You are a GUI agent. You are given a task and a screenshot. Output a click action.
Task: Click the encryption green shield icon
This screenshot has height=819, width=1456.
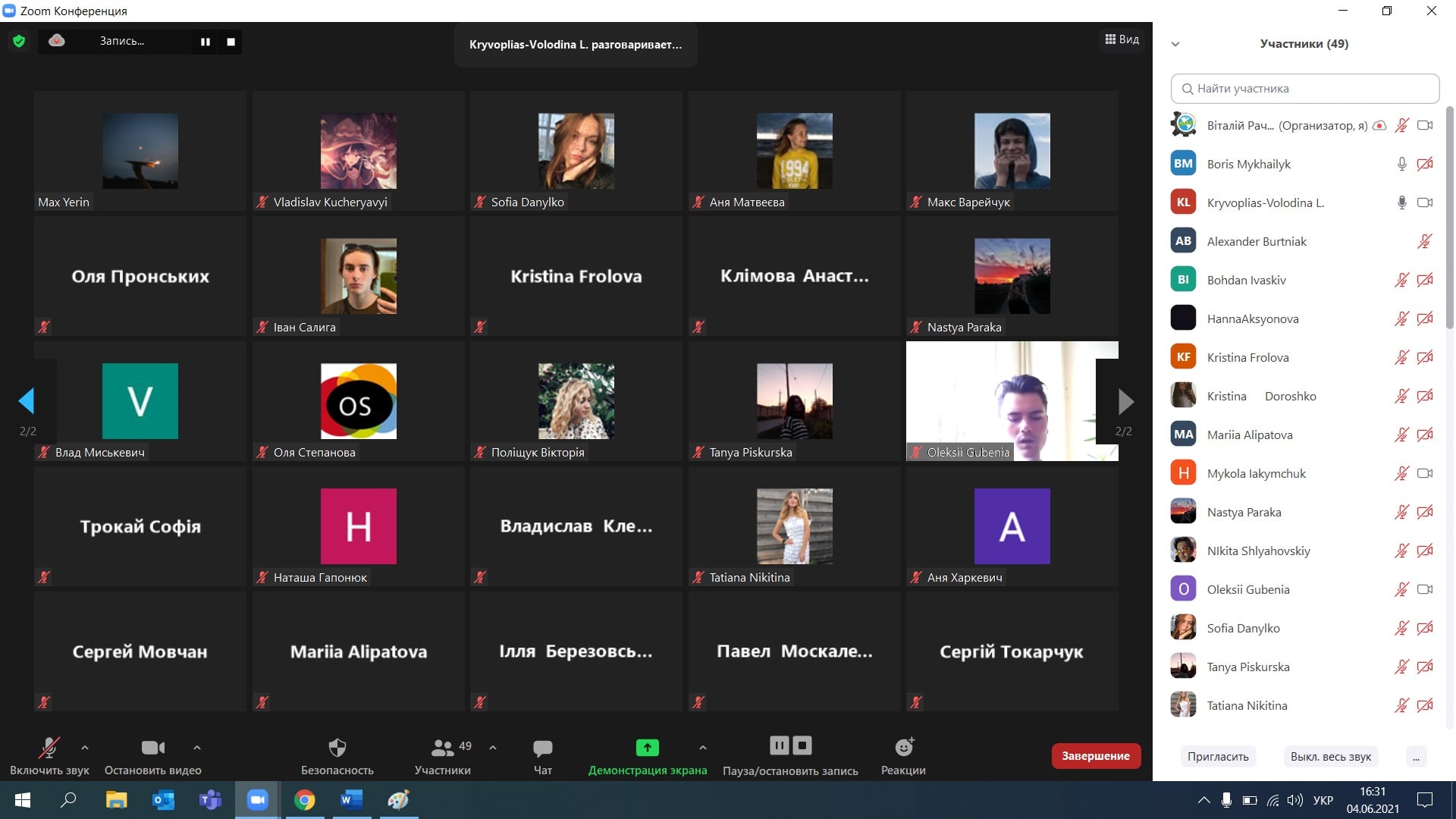click(19, 41)
